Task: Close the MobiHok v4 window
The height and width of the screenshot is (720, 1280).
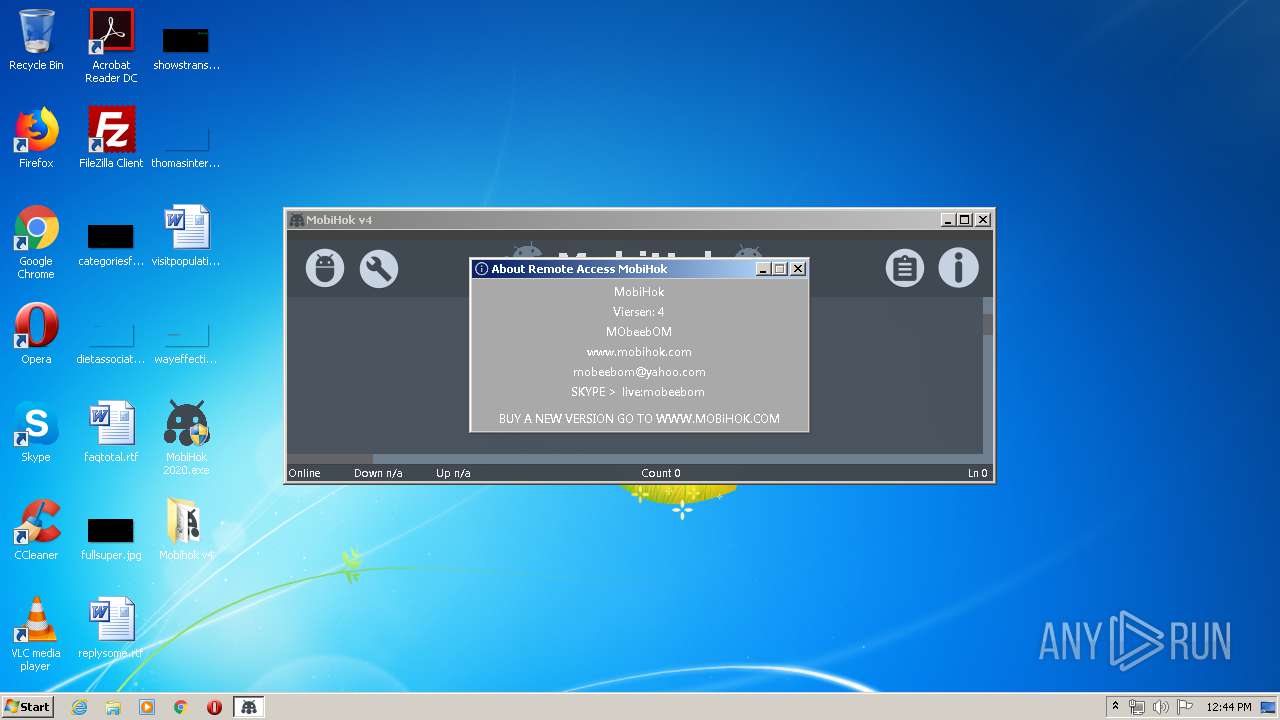Action: click(x=982, y=220)
